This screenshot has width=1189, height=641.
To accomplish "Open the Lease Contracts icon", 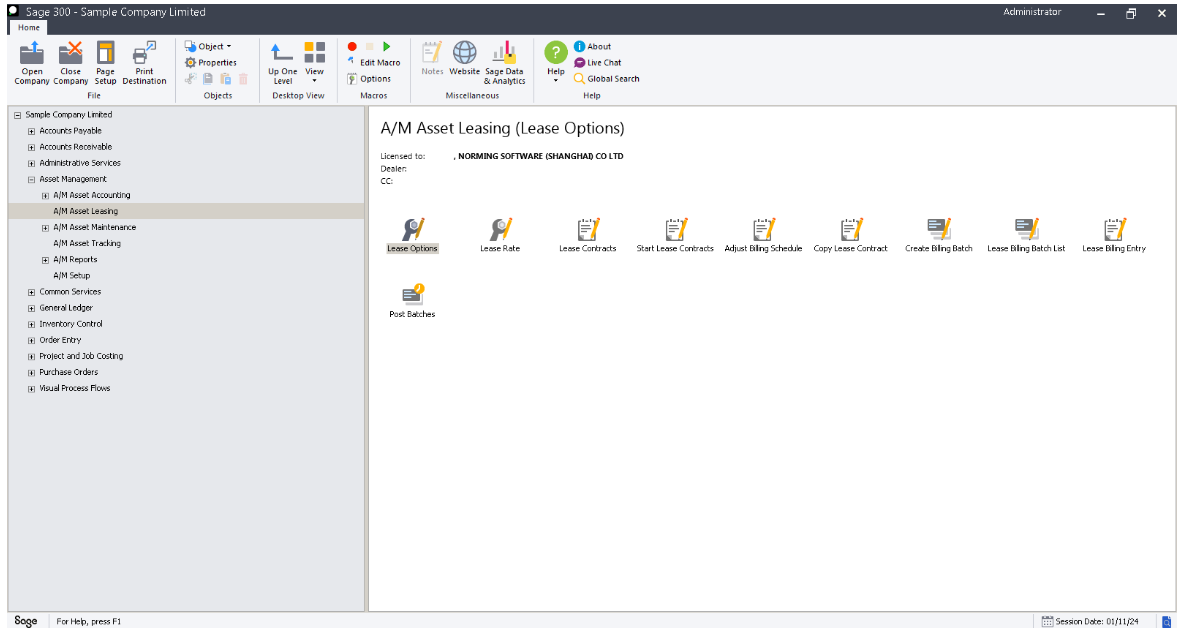I will pyautogui.click(x=588, y=234).
